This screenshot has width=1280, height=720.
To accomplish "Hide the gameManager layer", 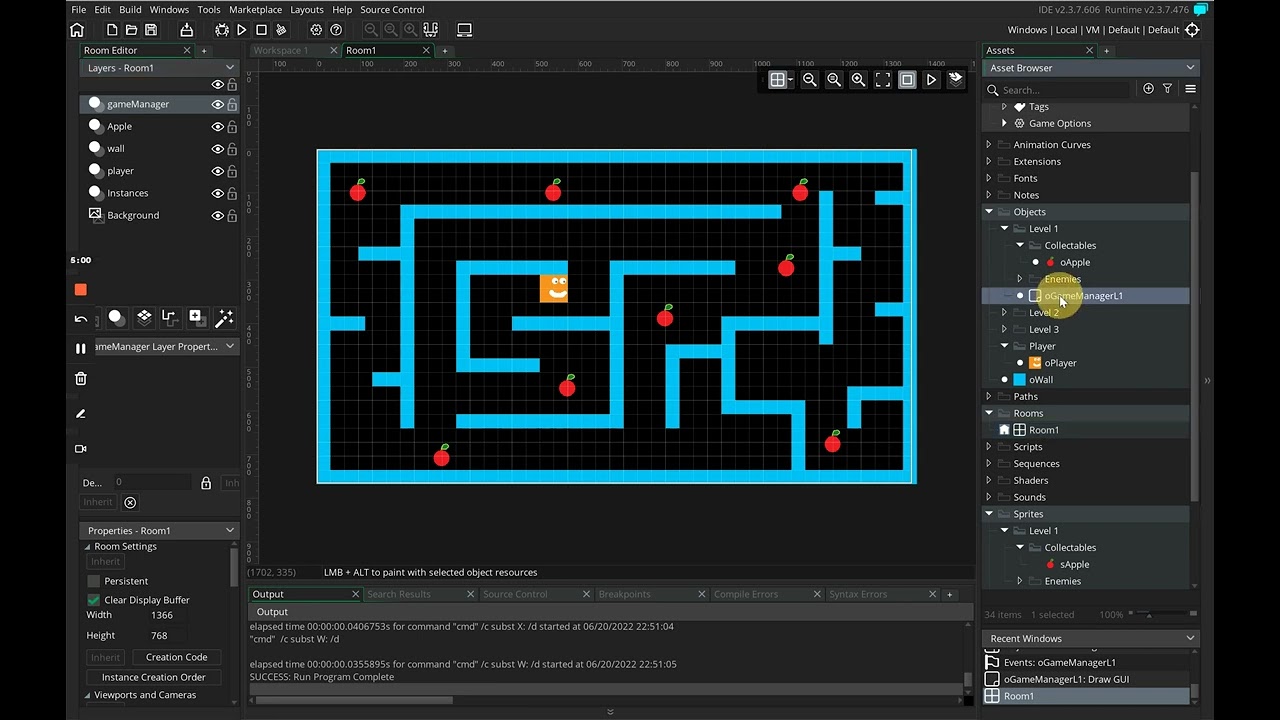I will [217, 104].
